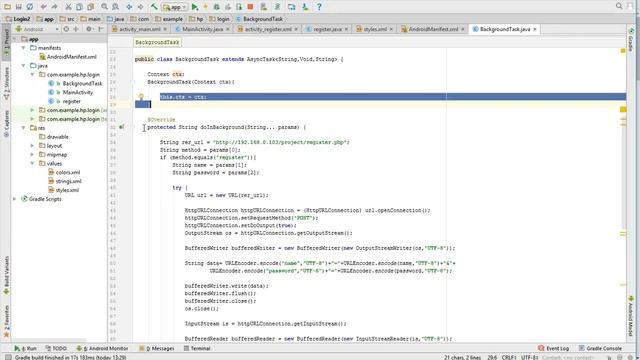Collapse the values folder
The height and width of the screenshot is (360, 640).
32,163
